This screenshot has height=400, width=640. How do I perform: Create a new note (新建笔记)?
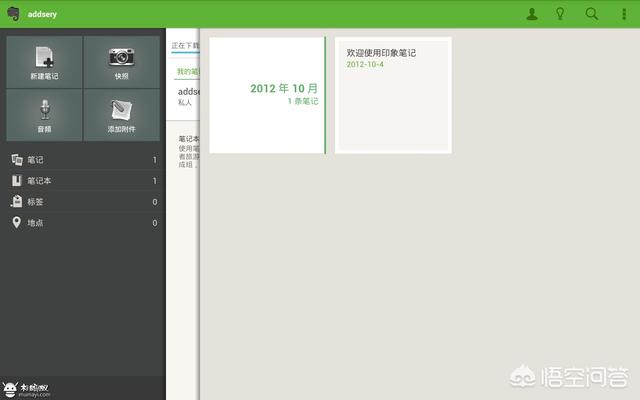tap(44, 62)
